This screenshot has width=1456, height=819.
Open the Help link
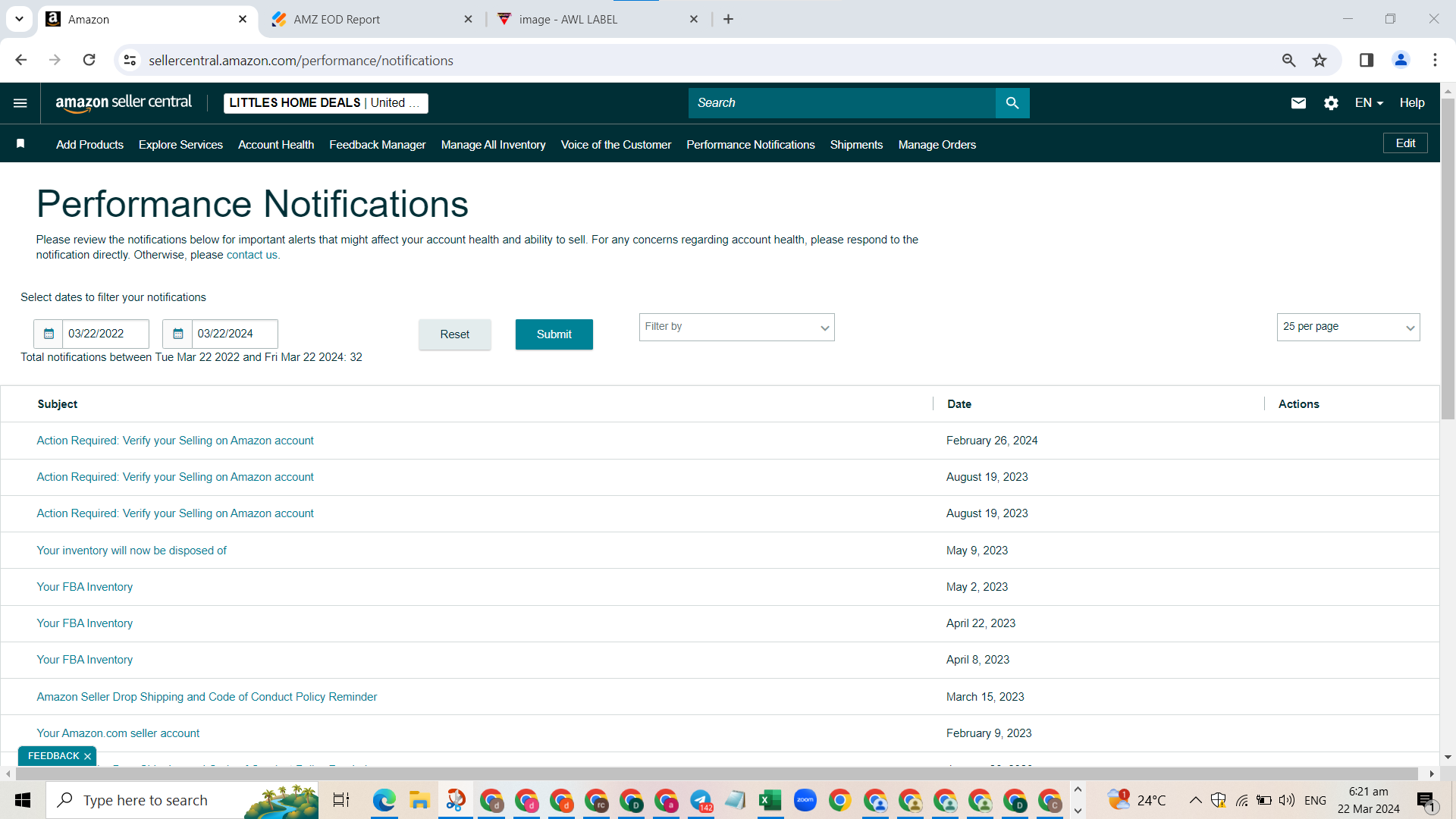tap(1412, 103)
